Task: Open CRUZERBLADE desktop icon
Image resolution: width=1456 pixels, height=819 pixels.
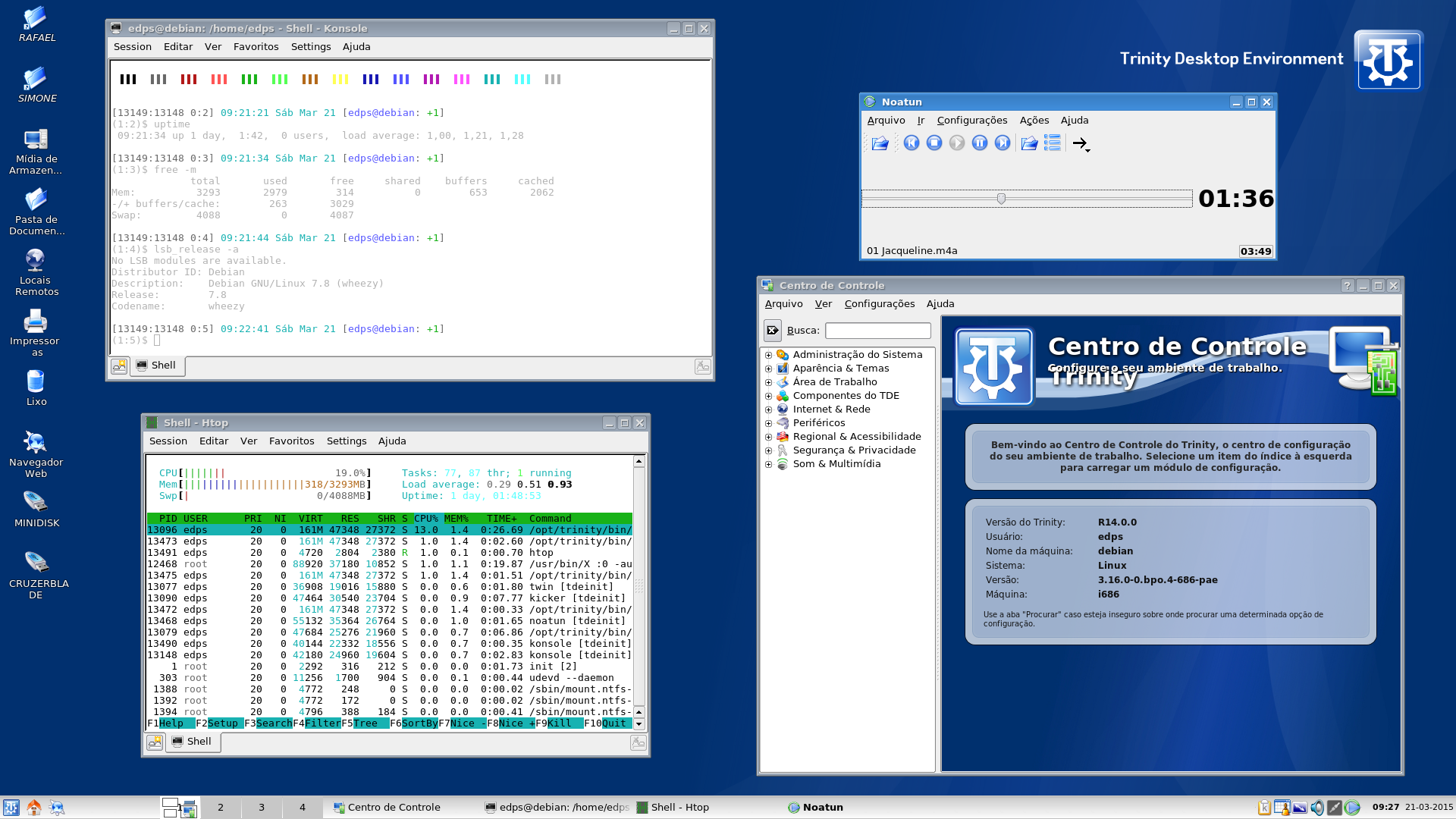Action: (x=37, y=576)
